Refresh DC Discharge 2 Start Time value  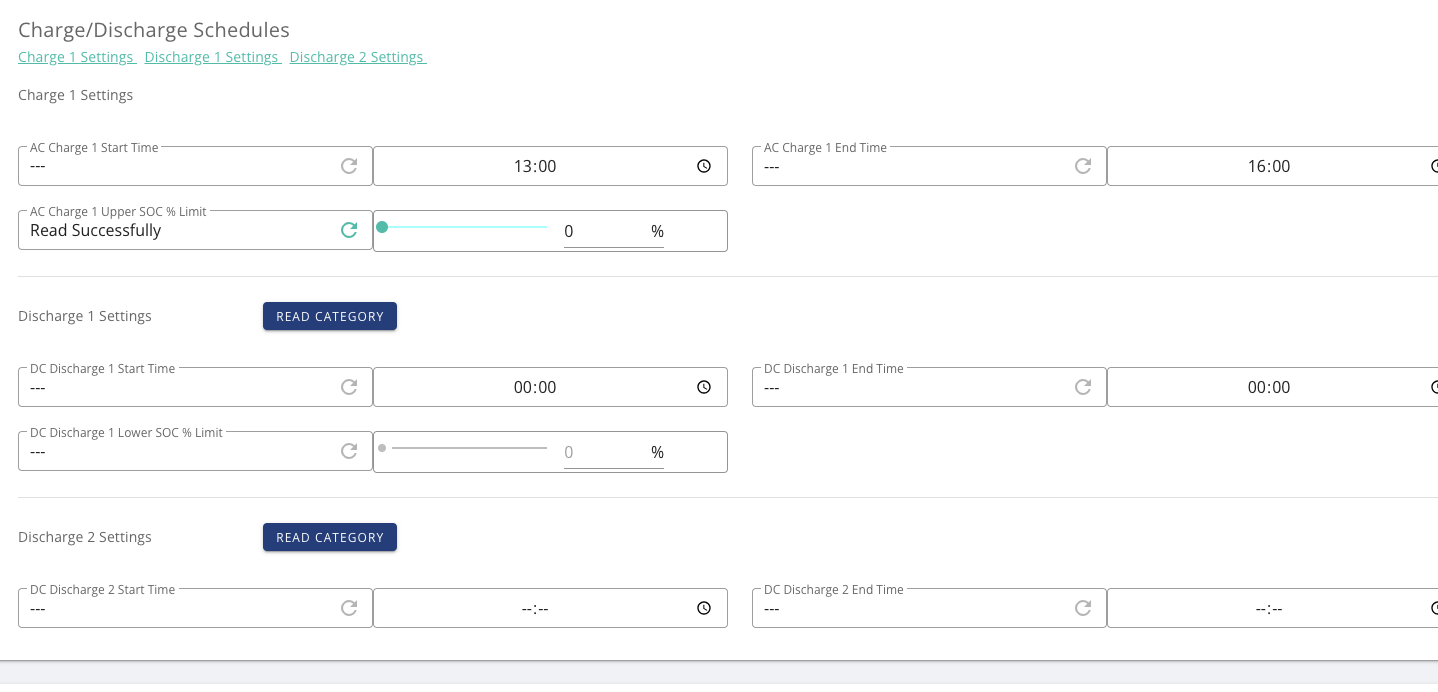click(x=349, y=608)
